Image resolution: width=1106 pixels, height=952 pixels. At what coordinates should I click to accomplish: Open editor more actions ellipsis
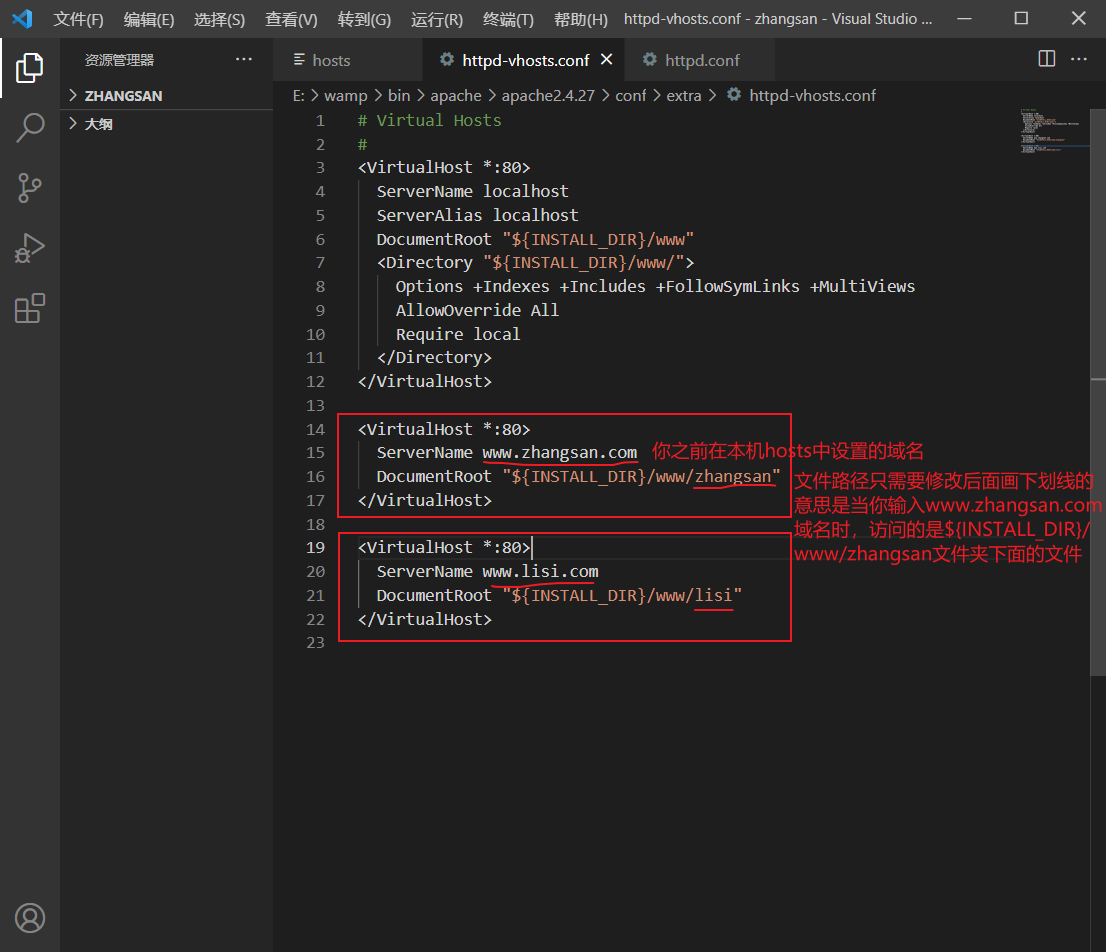1078,59
